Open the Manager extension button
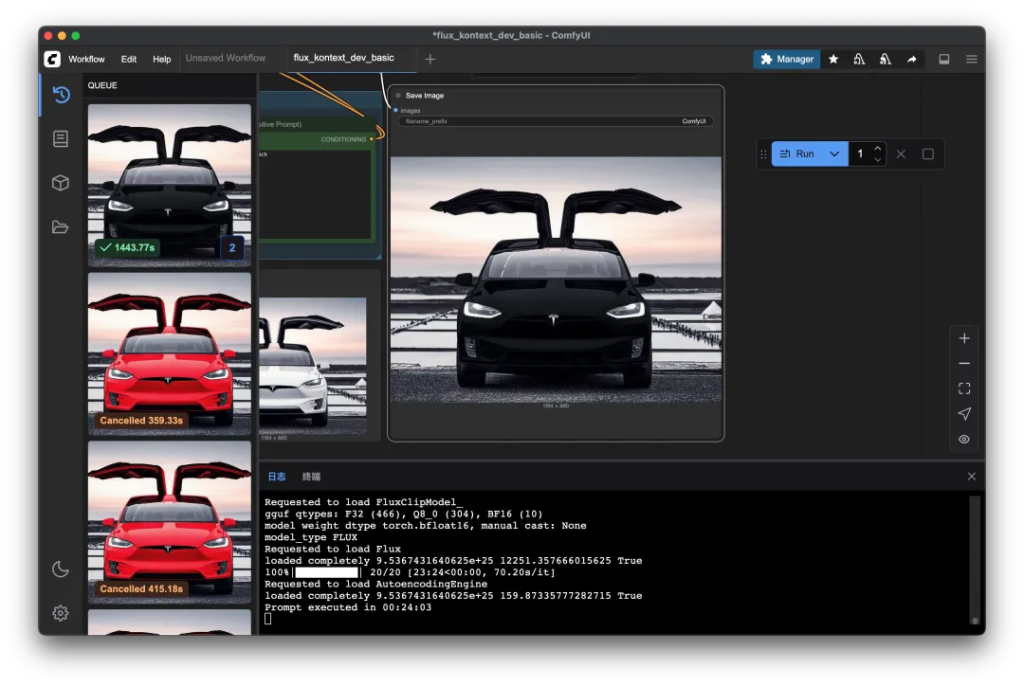This screenshot has width=1024, height=686. [787, 59]
